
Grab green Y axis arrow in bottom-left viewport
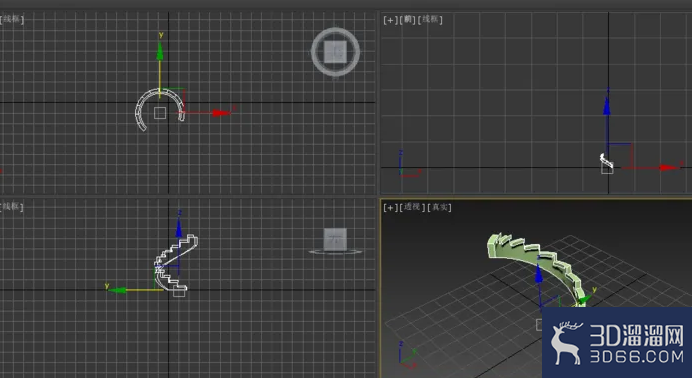pos(117,290)
